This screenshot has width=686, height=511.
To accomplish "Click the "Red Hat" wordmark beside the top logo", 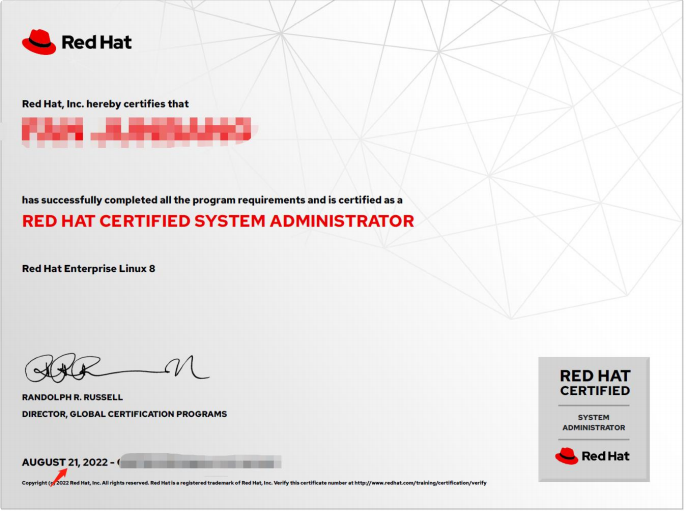I will click(x=96, y=42).
